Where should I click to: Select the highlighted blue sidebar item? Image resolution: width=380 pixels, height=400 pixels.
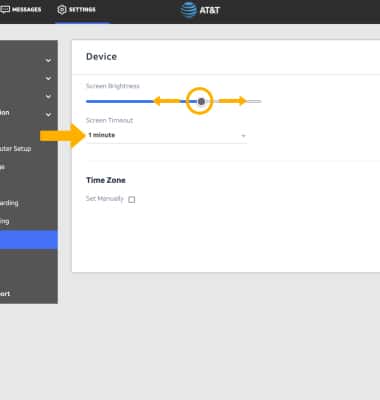[29, 240]
